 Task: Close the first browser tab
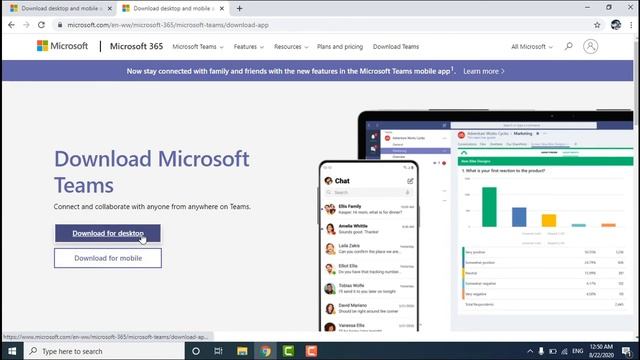click(109, 8)
